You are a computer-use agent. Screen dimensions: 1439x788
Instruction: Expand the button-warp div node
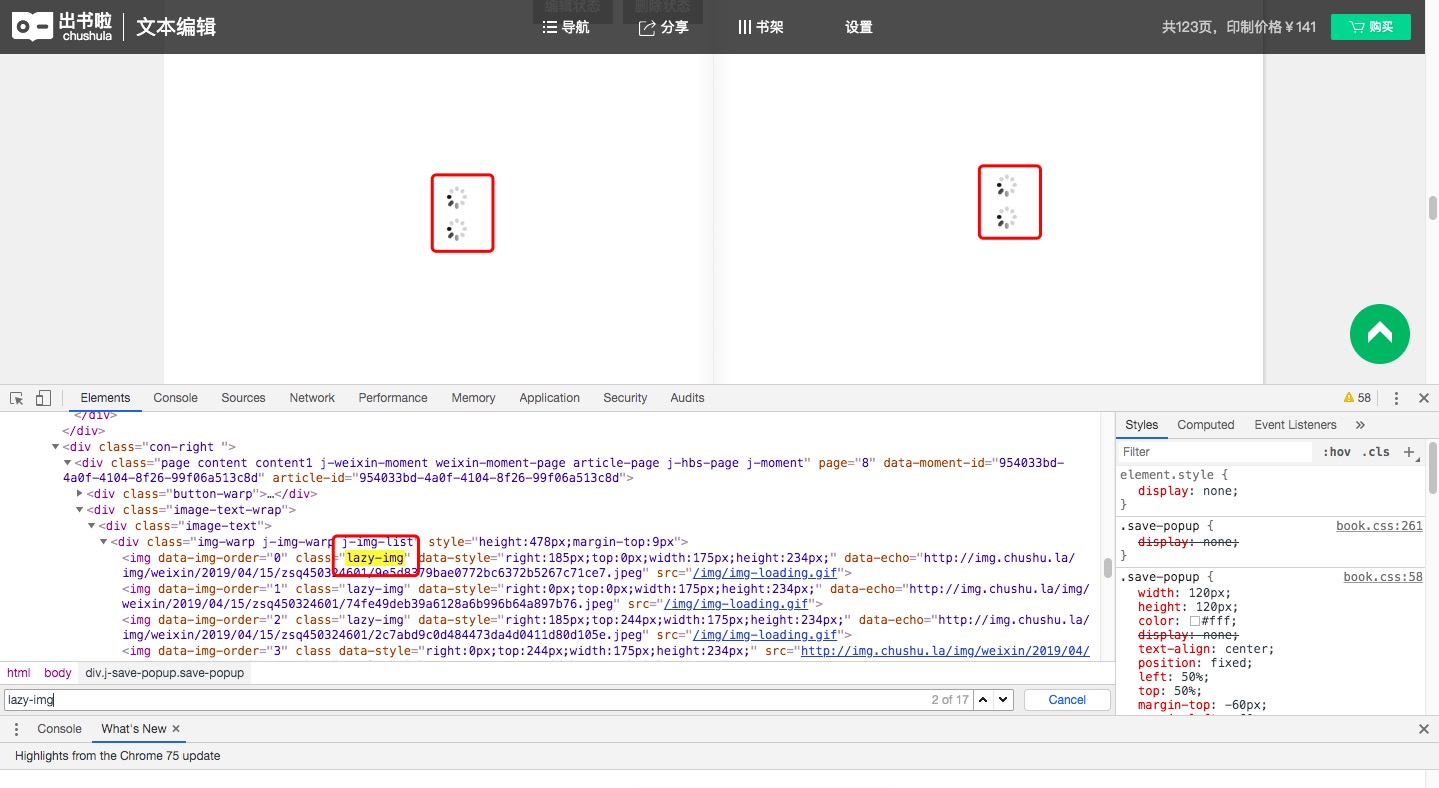(80, 494)
